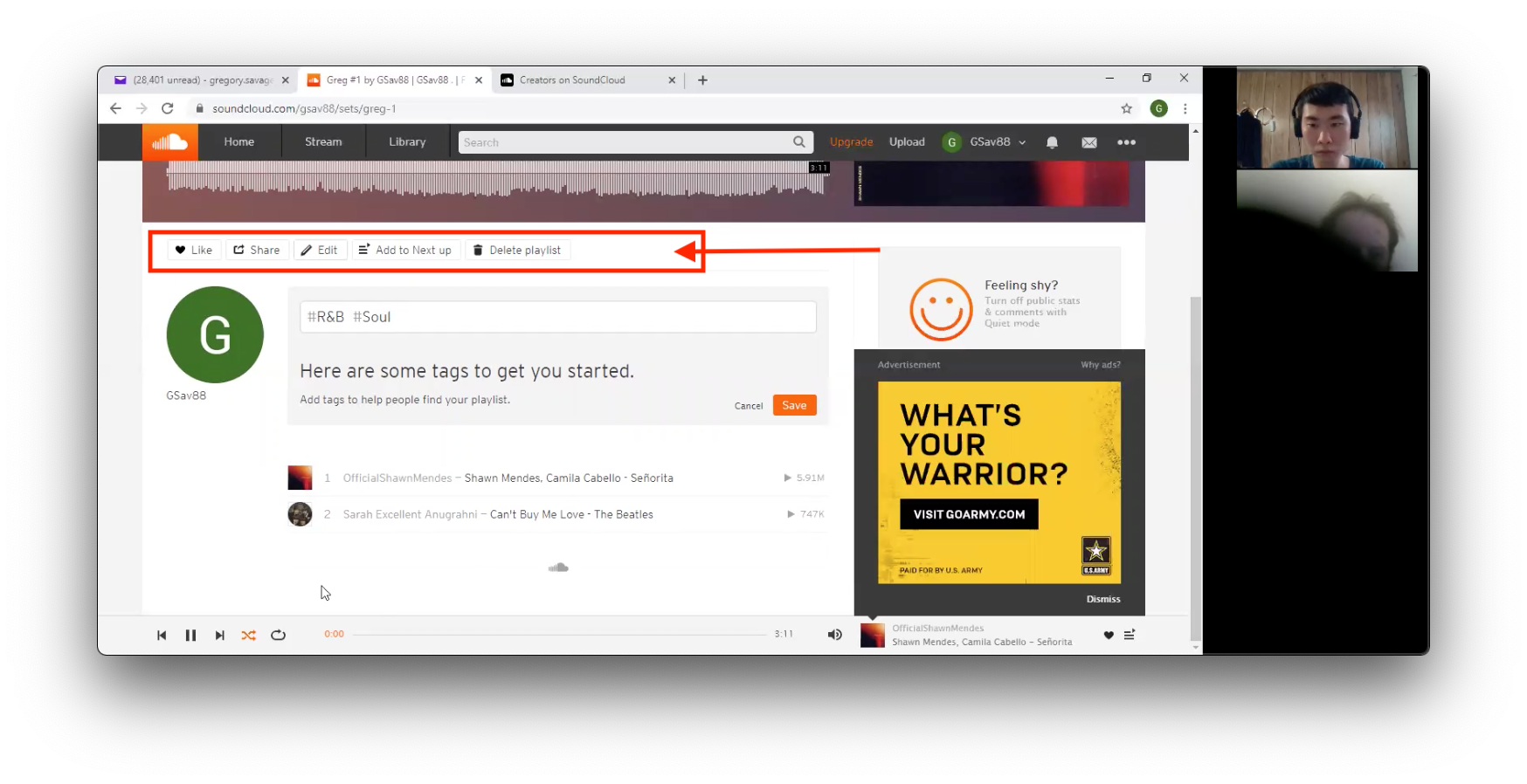Image resolution: width=1527 pixels, height=784 pixels.
Task: Open the Next up queue icon
Action: pos(1130,635)
